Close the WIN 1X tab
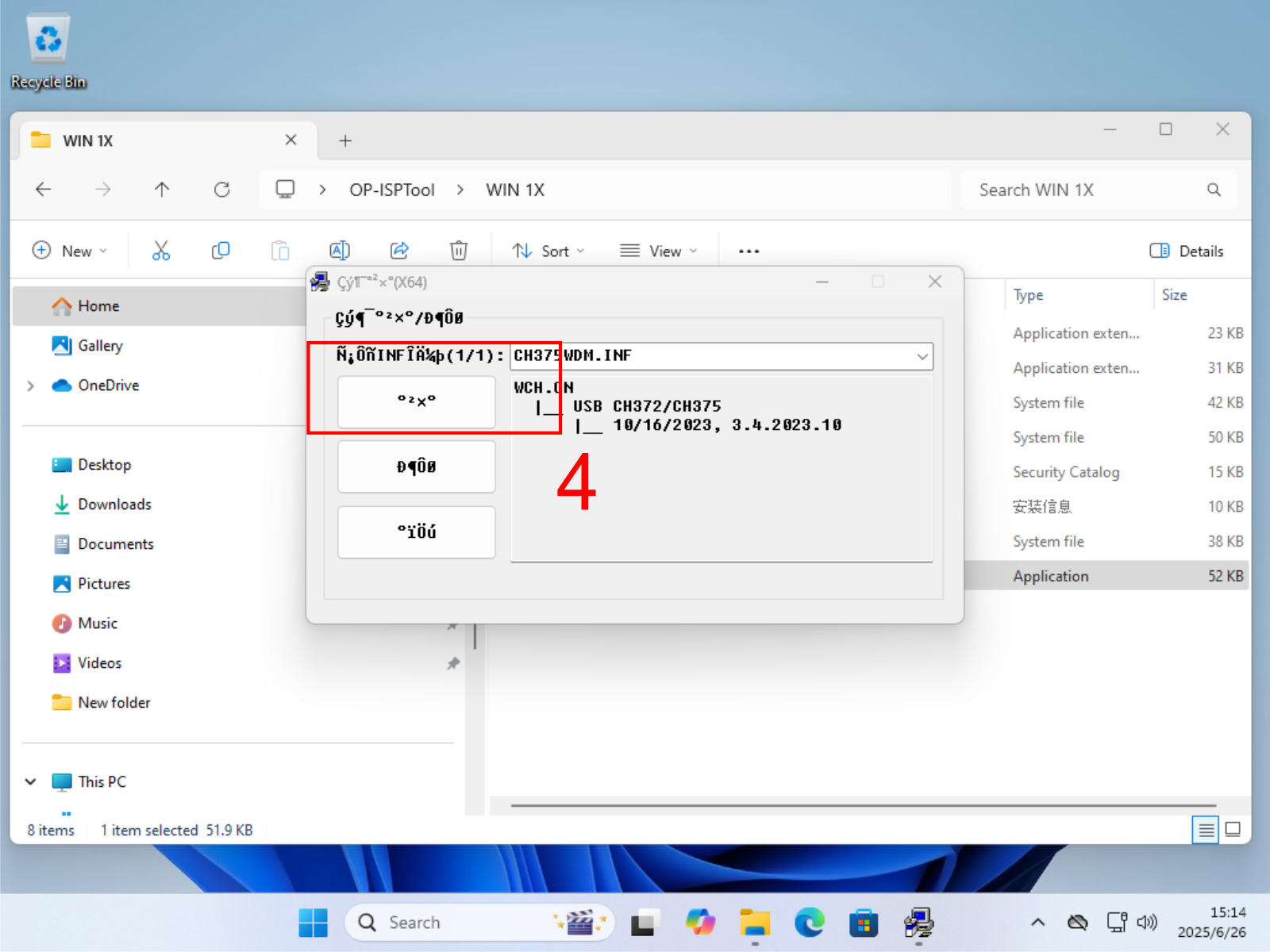1270x952 pixels. (x=291, y=140)
